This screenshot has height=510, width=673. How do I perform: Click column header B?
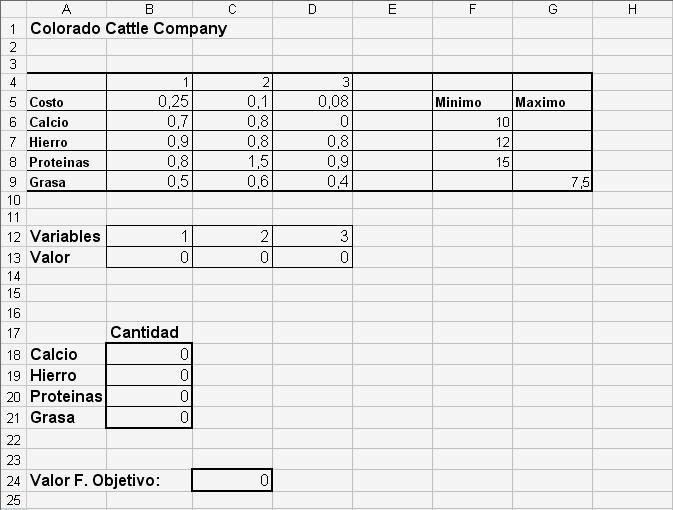[x=148, y=9]
